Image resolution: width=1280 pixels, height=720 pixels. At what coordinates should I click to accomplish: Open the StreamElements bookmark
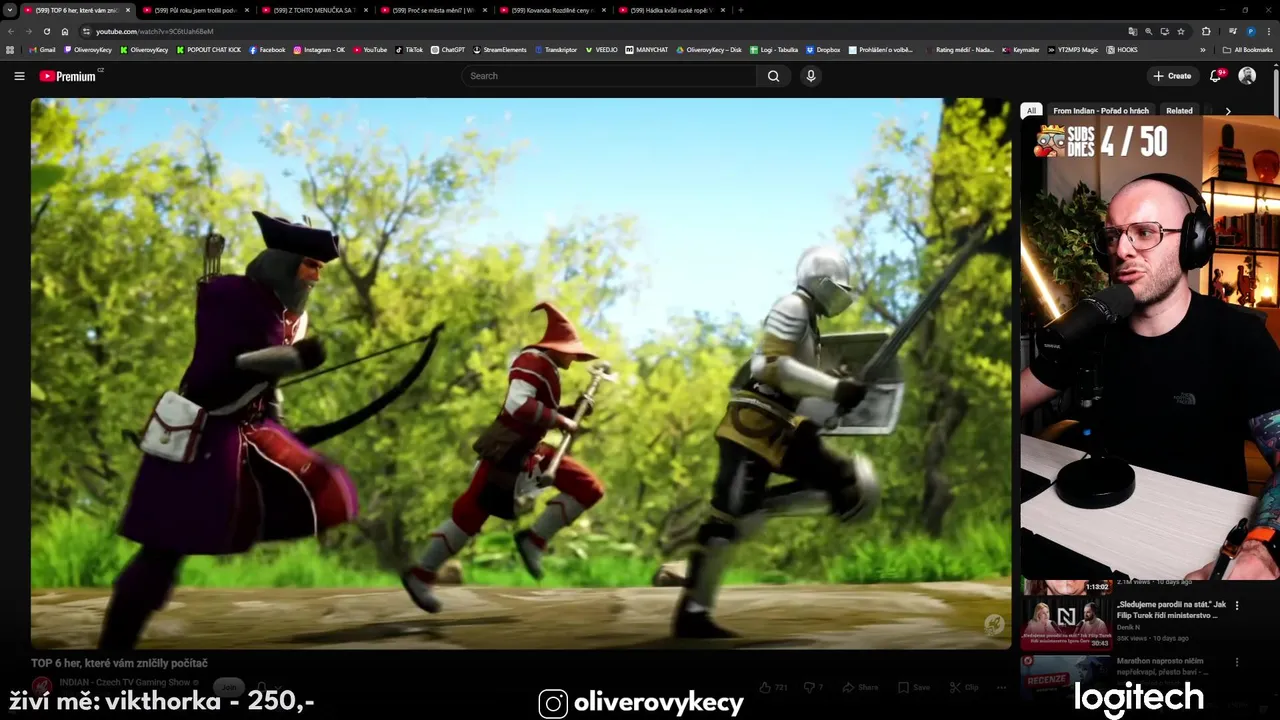pos(499,50)
